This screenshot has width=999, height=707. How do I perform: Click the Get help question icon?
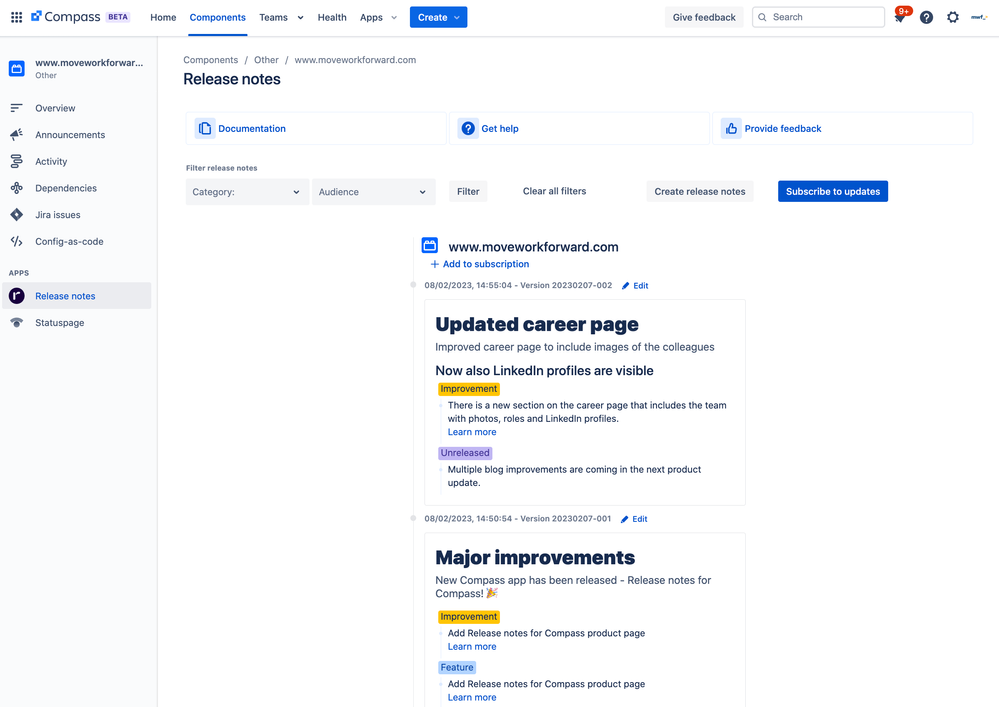(468, 129)
